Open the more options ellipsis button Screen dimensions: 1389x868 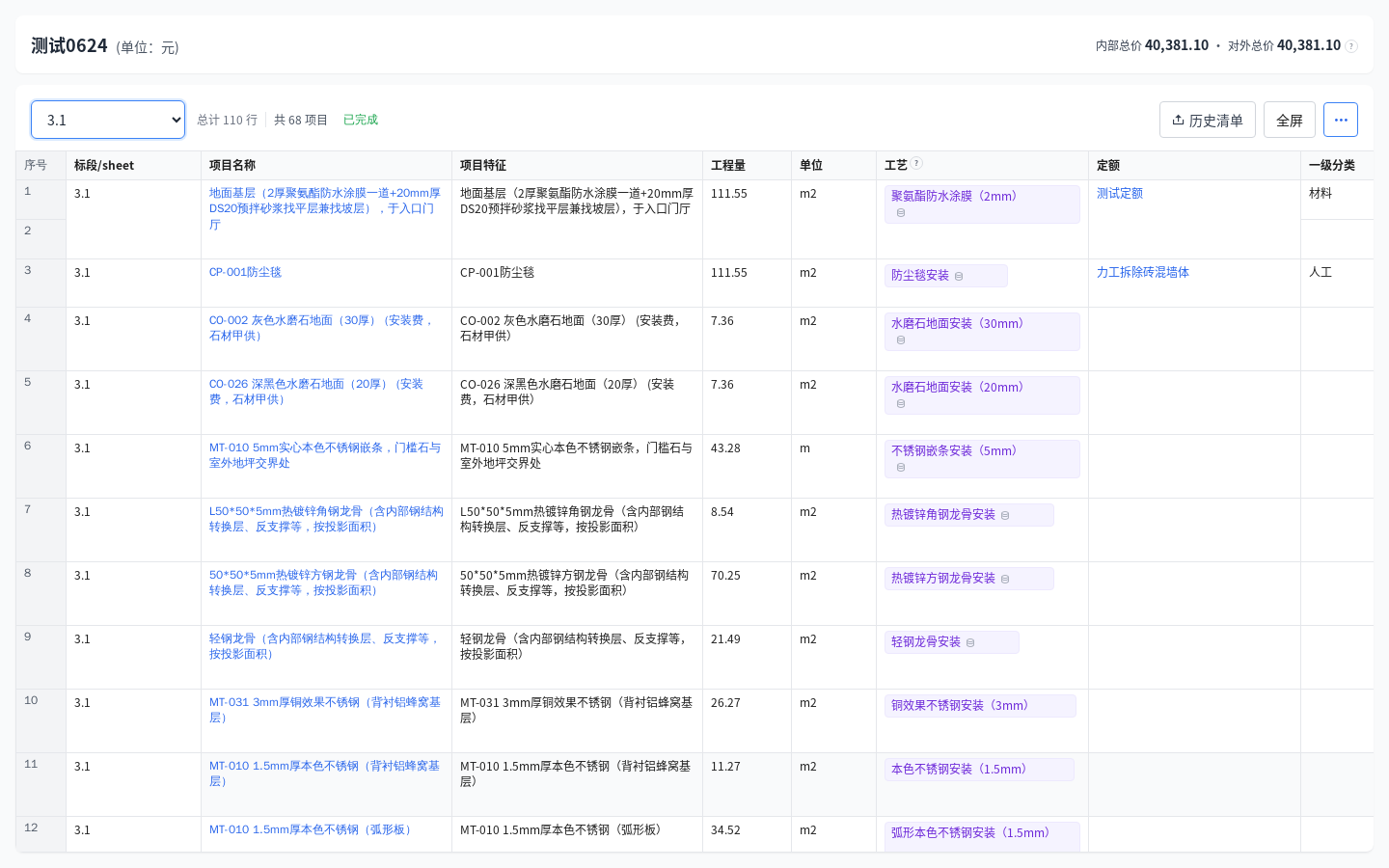[x=1341, y=120]
